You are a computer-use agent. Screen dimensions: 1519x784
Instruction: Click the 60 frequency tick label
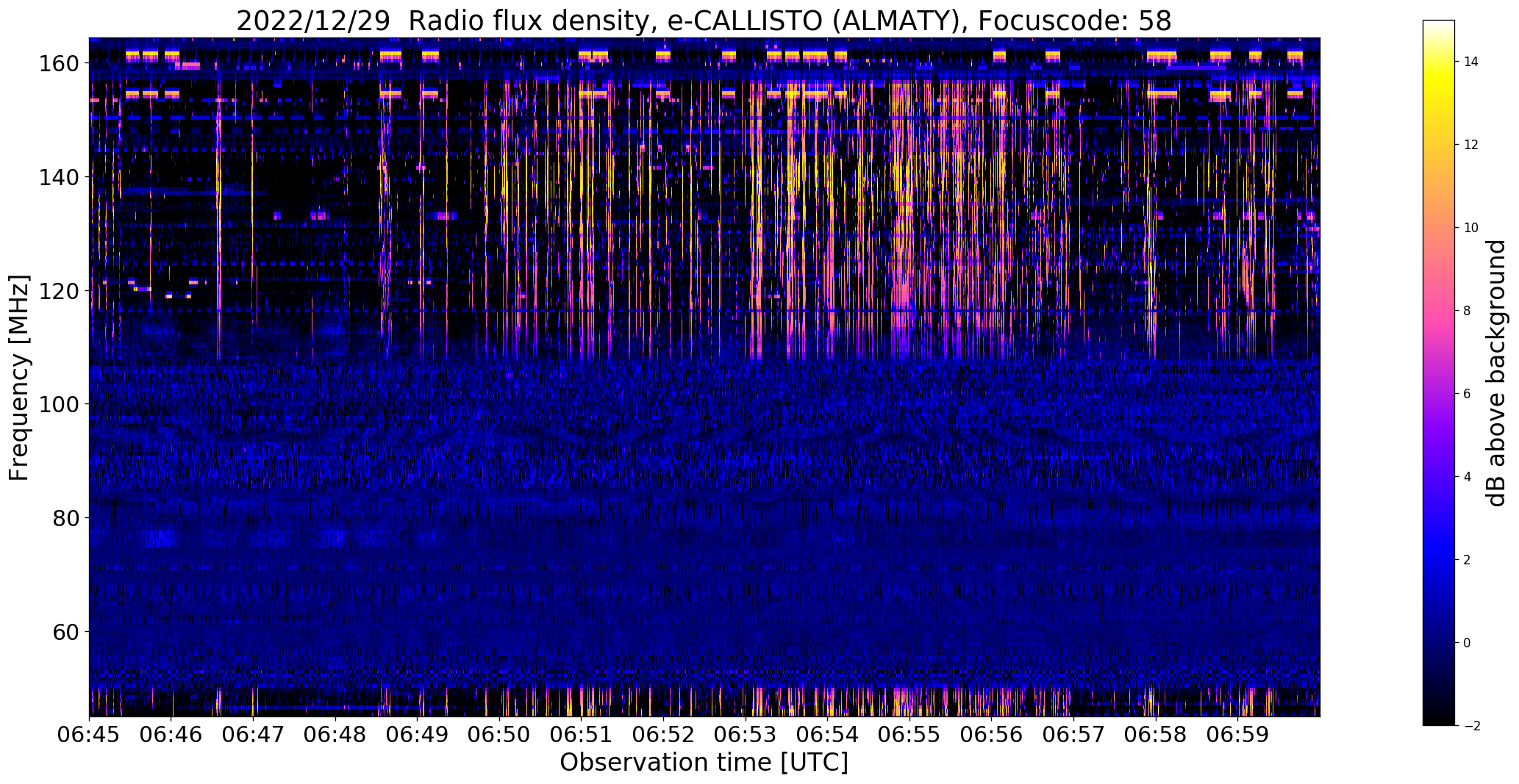click(x=68, y=631)
